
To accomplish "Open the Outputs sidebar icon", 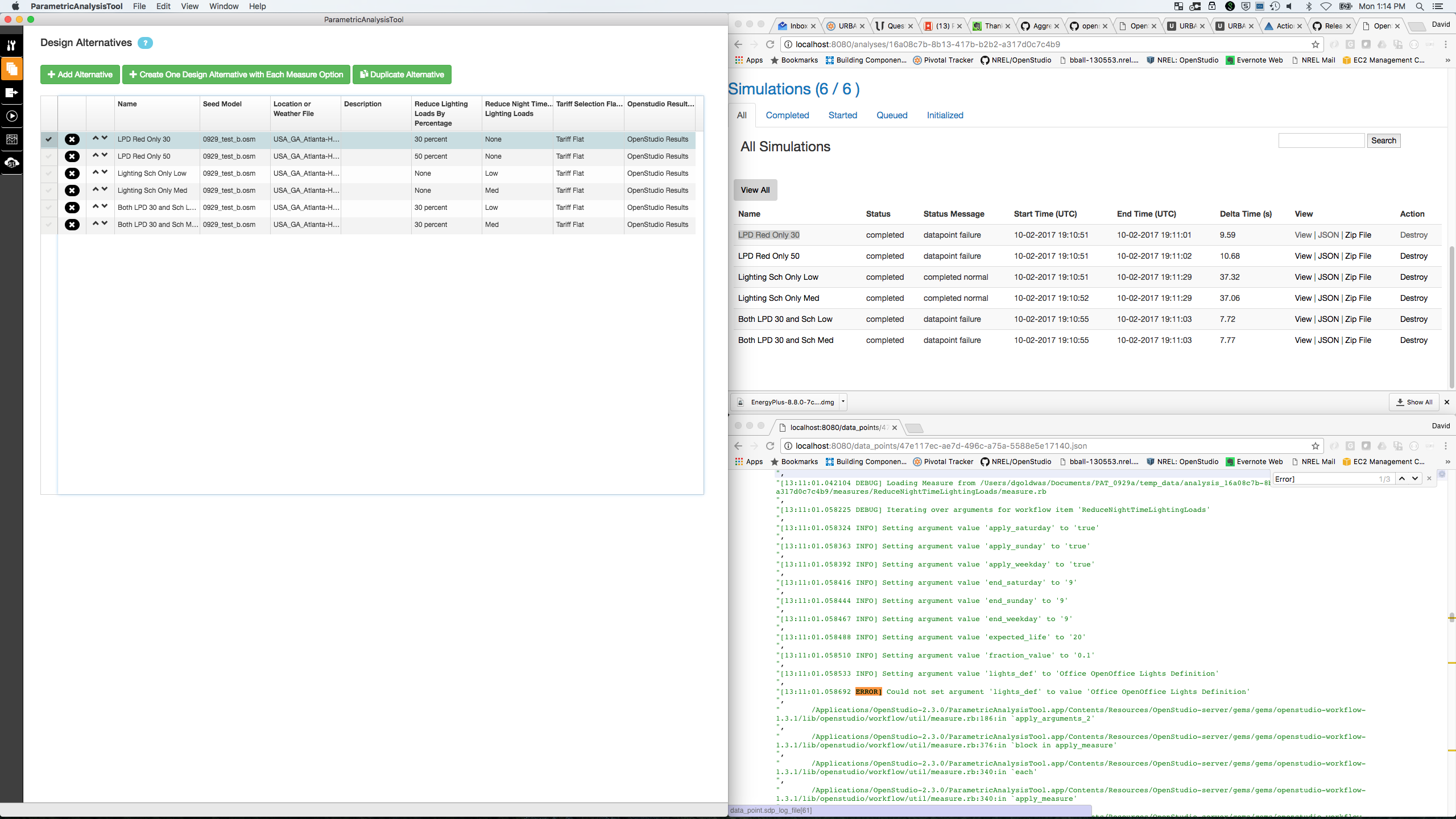I will click(x=11, y=93).
